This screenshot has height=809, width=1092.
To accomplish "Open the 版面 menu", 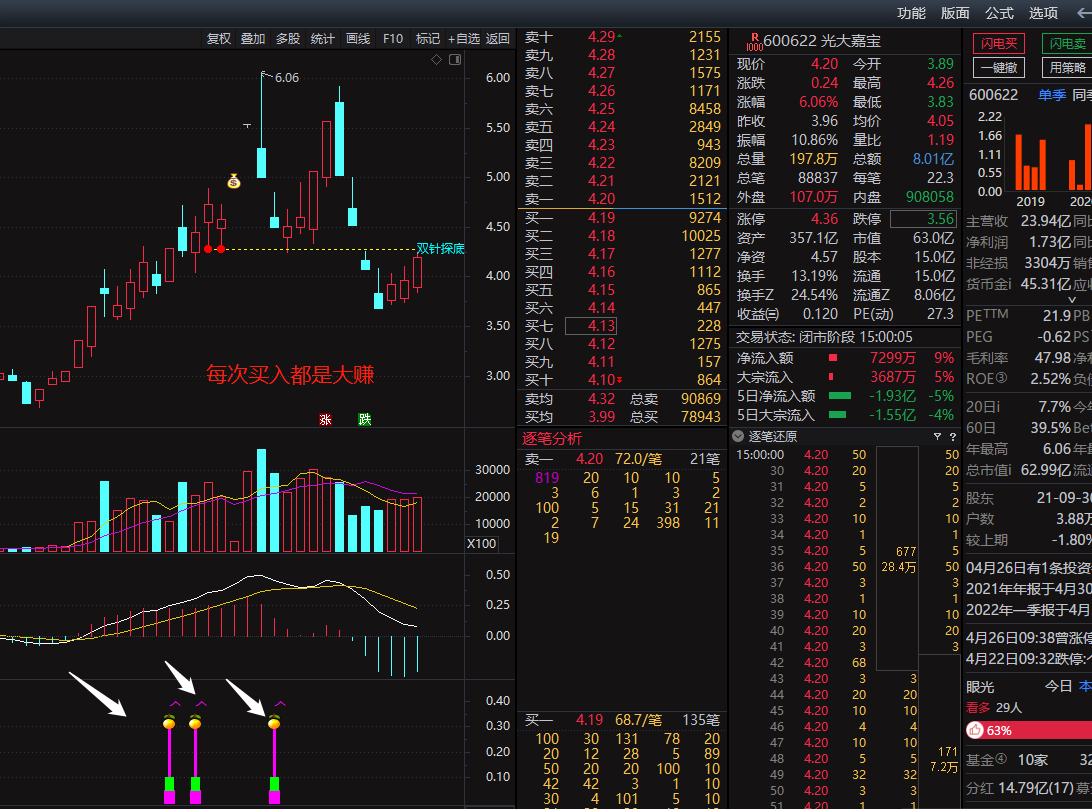I will (x=955, y=13).
